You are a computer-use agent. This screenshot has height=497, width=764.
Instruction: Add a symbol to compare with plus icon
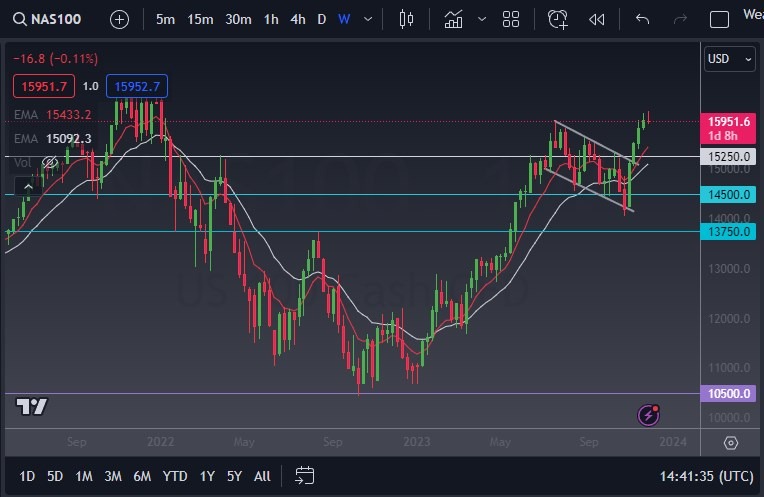(119, 19)
